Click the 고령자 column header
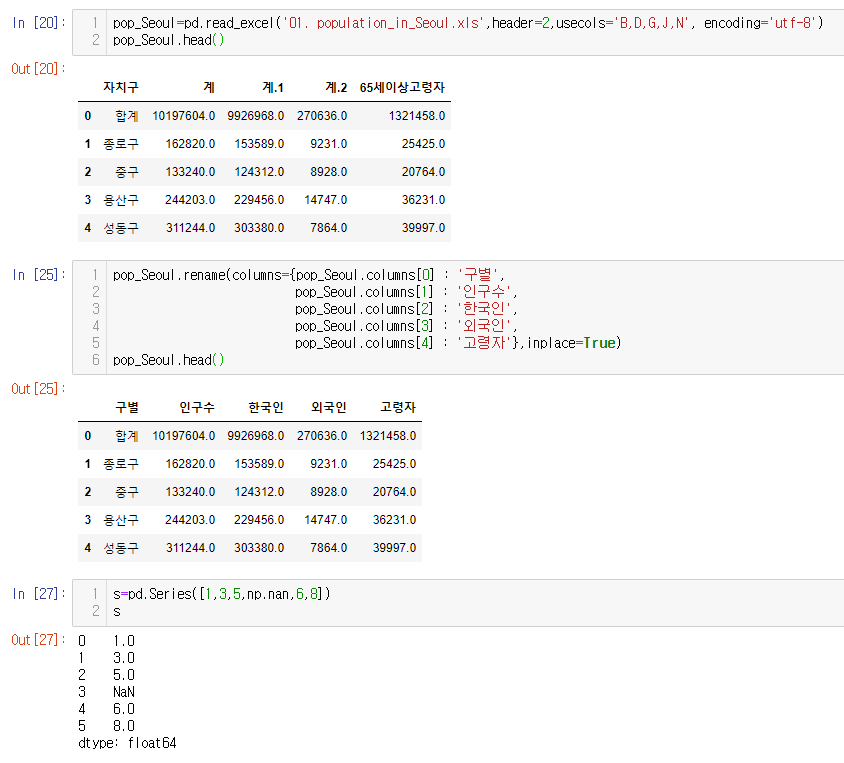The width and height of the screenshot is (844, 763). click(x=398, y=408)
